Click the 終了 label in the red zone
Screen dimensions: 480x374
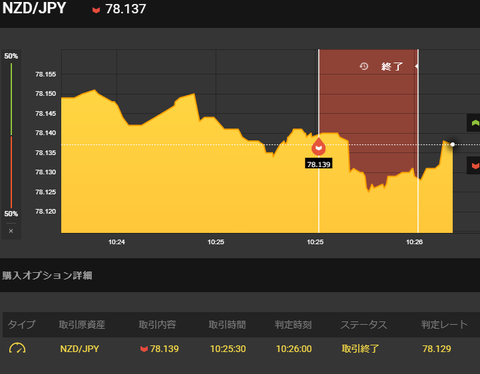[x=392, y=67]
